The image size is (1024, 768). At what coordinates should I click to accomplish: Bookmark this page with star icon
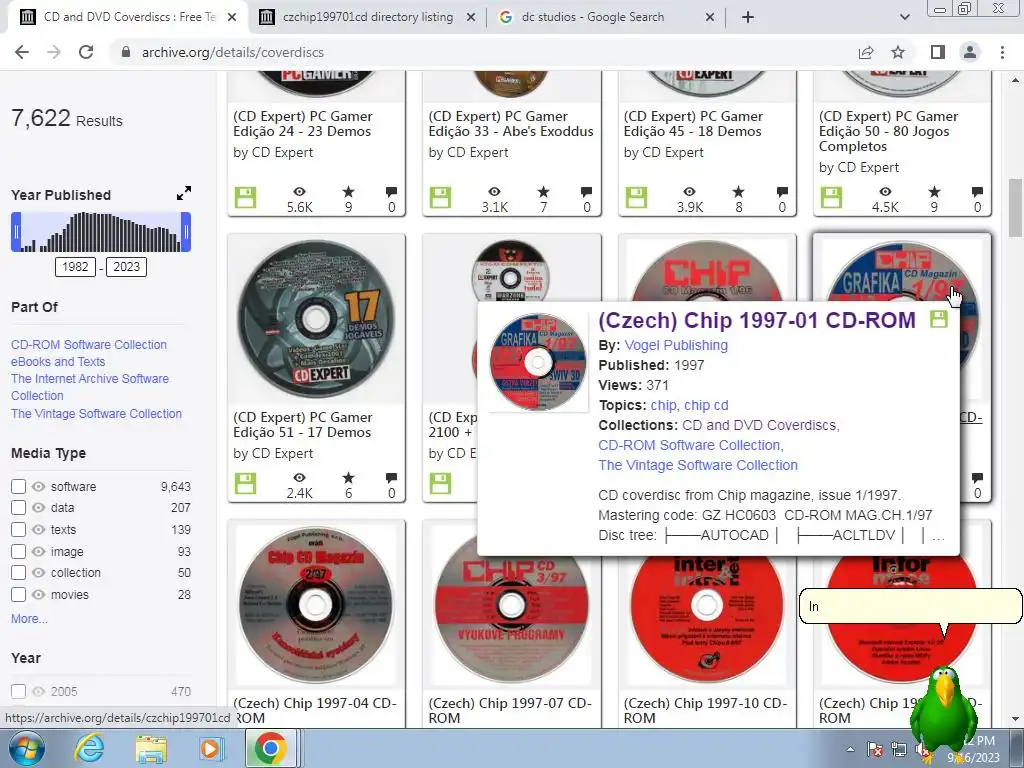898,52
